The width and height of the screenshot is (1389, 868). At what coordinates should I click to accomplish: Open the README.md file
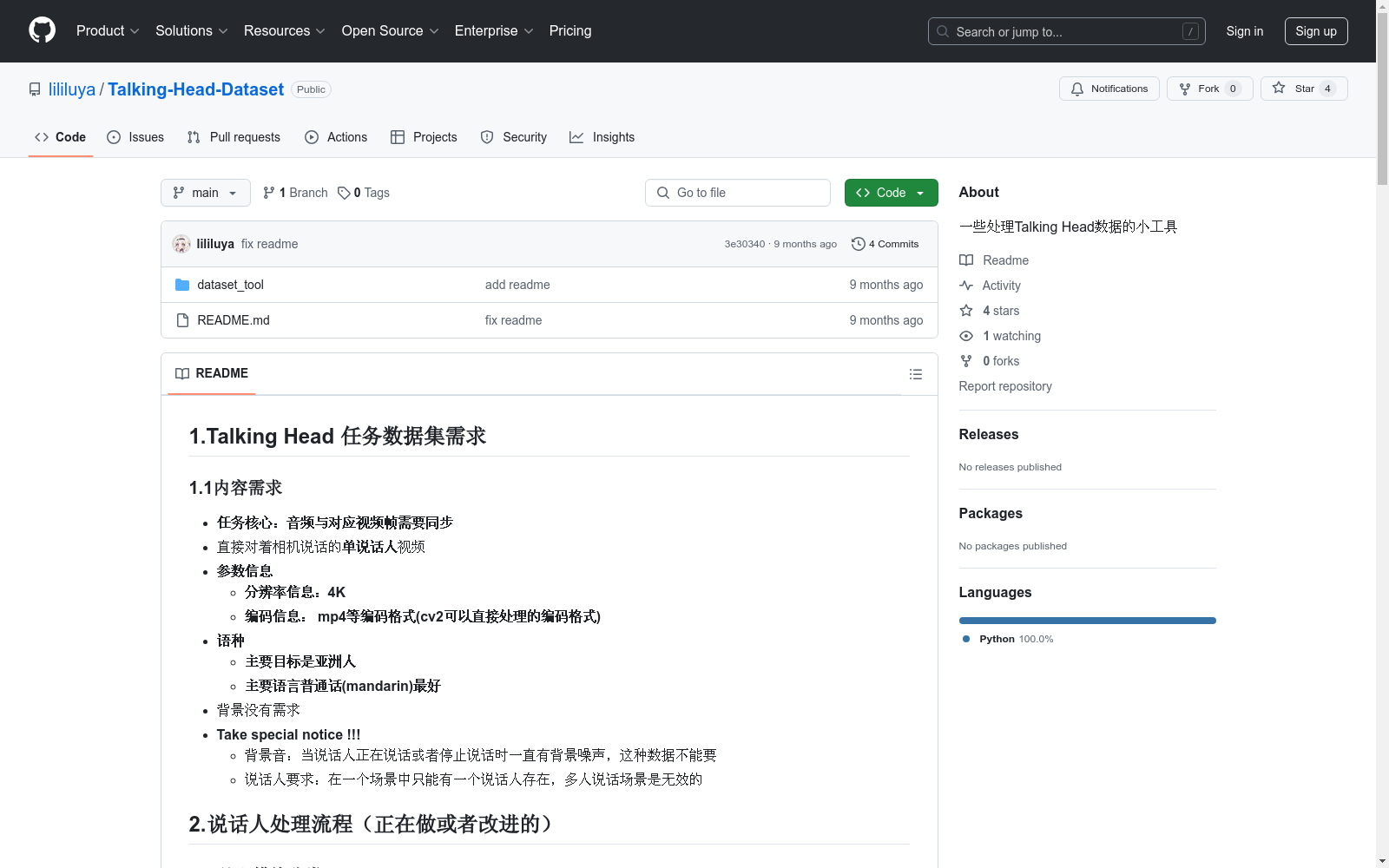(x=234, y=320)
